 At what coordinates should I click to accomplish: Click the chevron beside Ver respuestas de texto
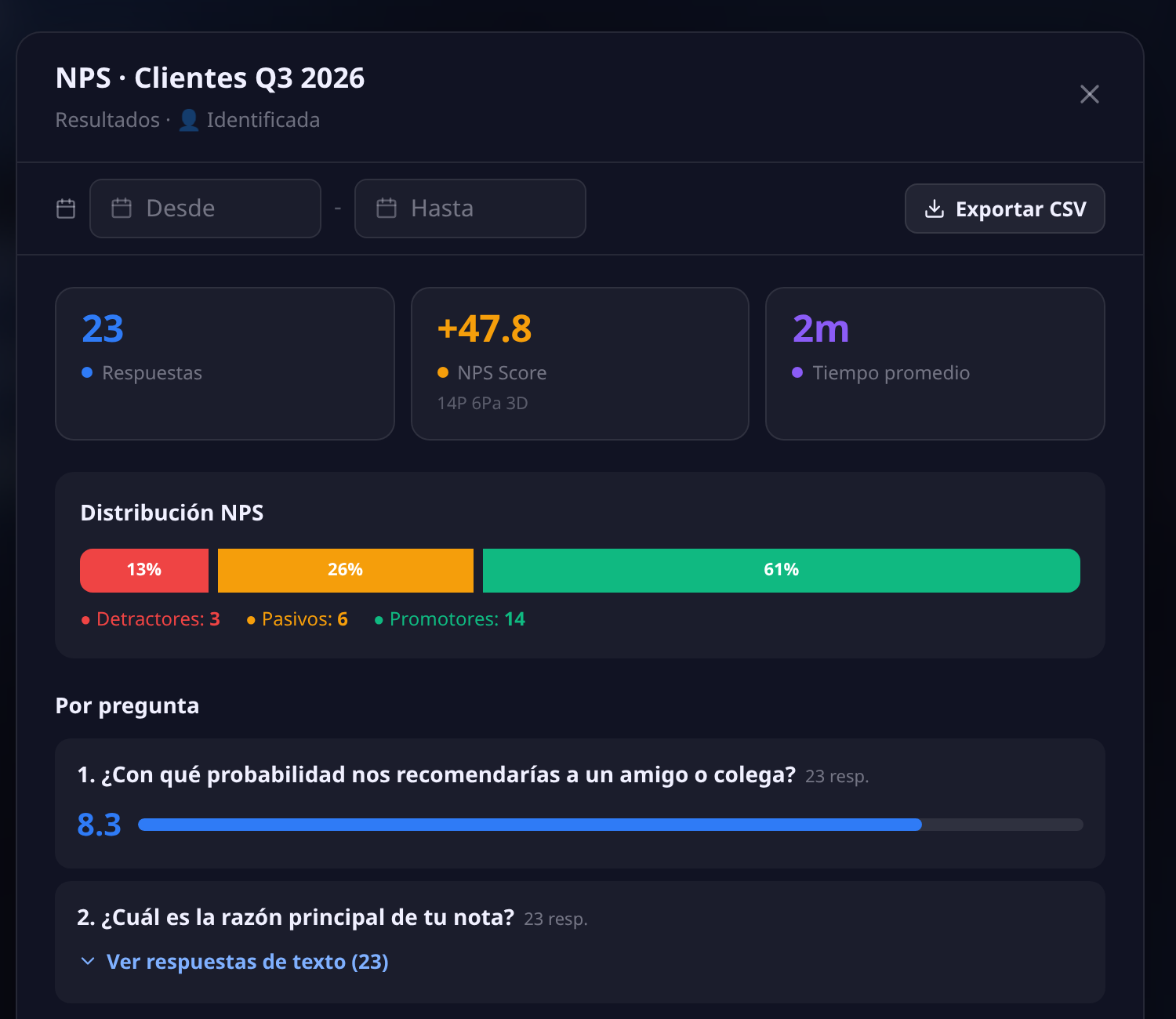click(88, 961)
